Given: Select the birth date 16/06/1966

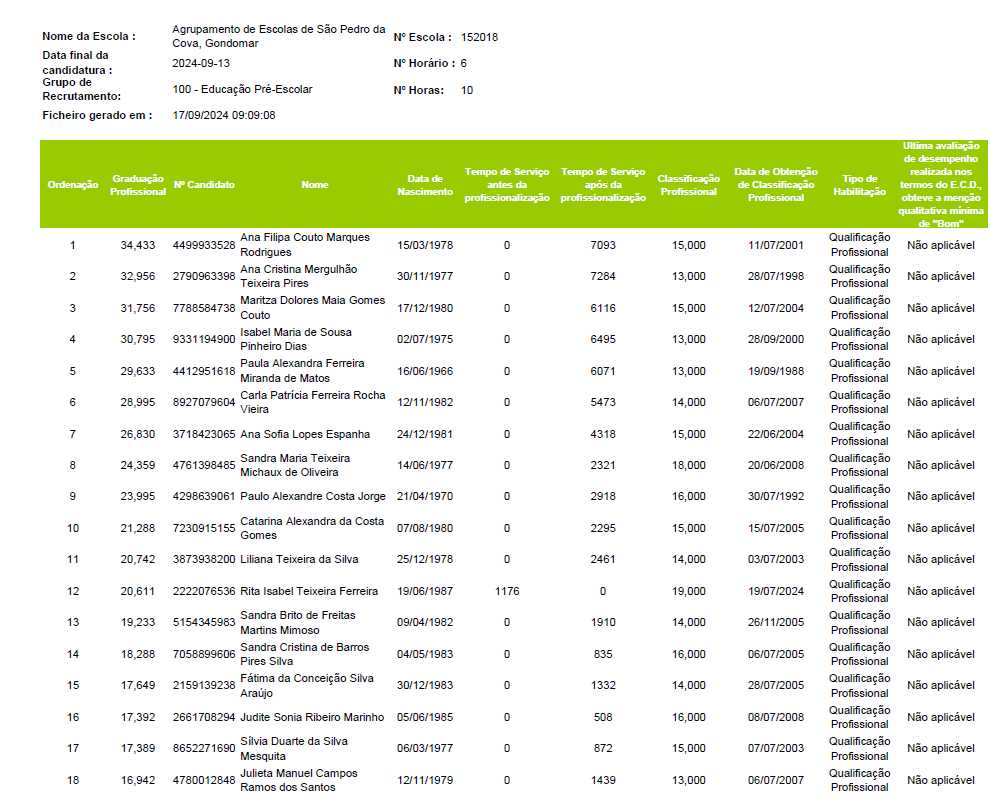Looking at the screenshot, I should (x=425, y=371).
